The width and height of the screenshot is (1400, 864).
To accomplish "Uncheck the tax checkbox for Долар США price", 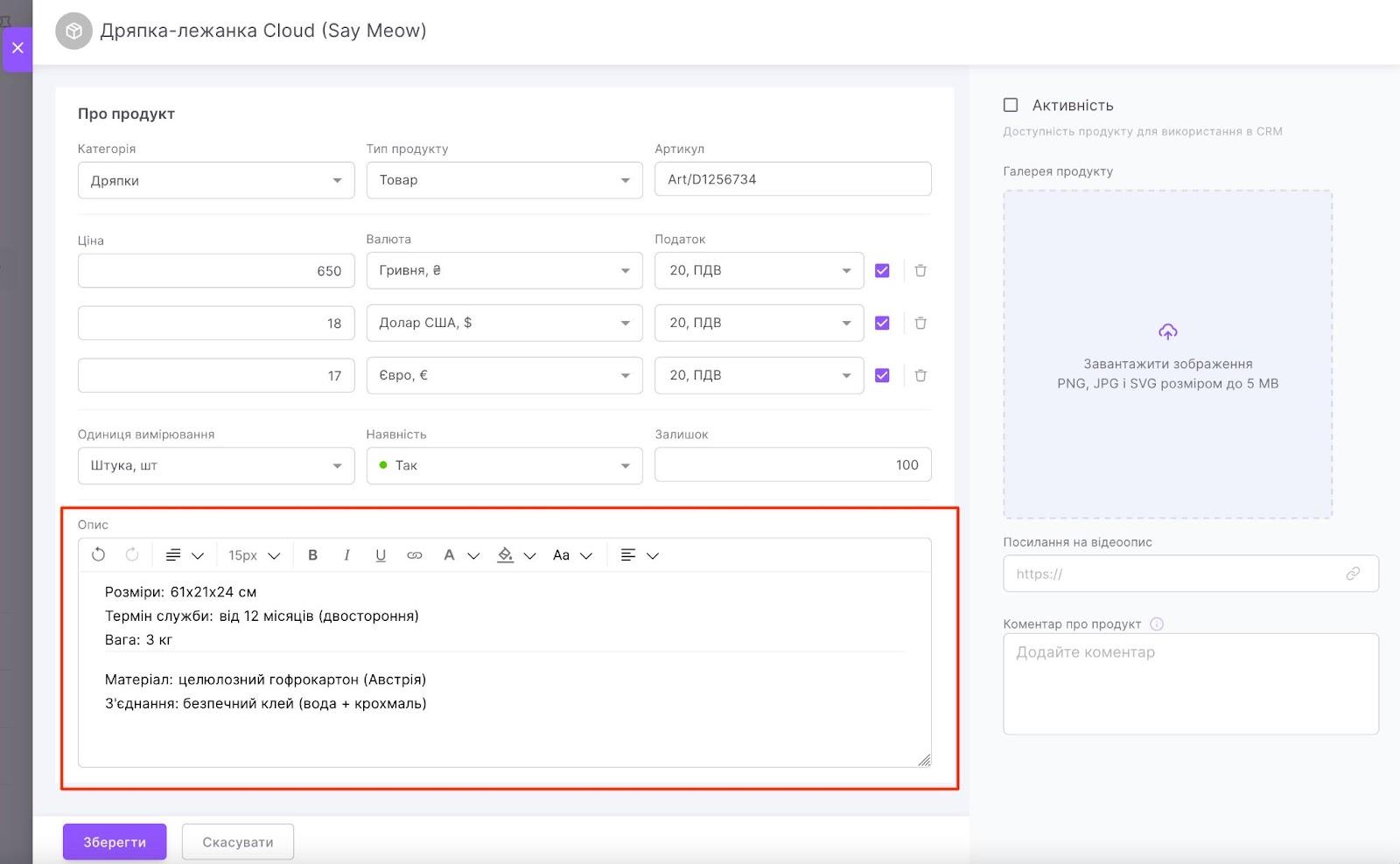I will tap(882, 323).
